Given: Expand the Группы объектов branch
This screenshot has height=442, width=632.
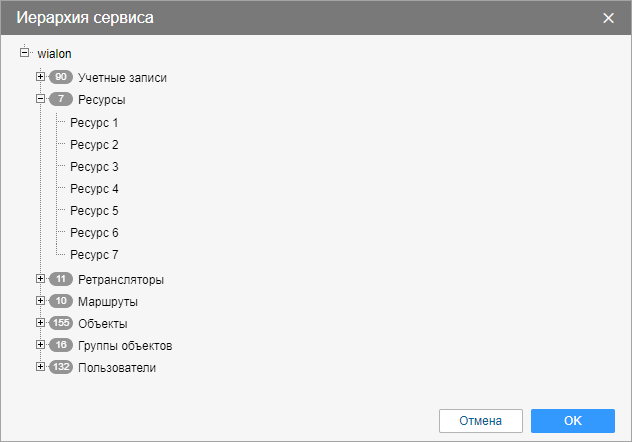Looking at the screenshot, I should click(x=40, y=345).
